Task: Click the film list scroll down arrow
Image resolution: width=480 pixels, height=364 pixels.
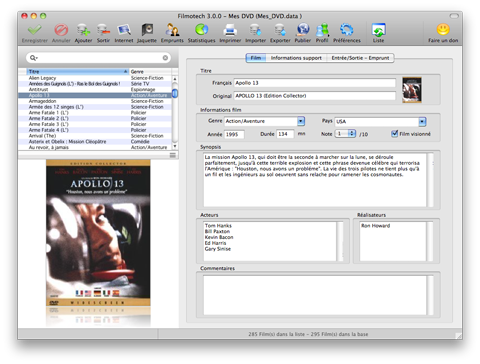Action: [175, 146]
